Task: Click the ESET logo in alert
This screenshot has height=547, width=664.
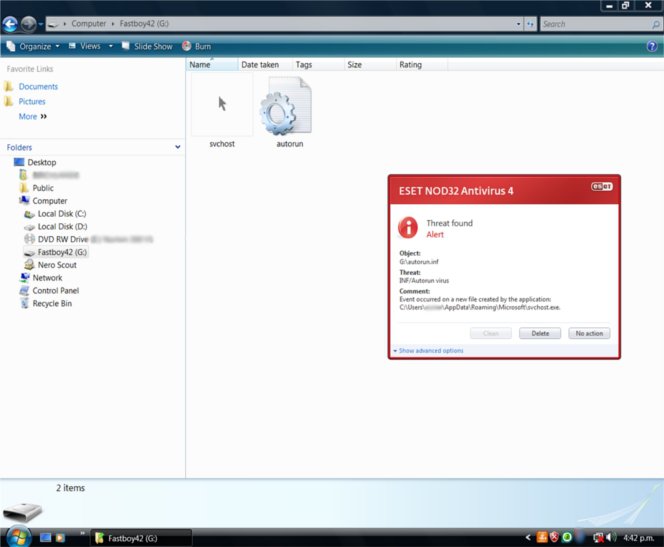Action: pyautogui.click(x=602, y=187)
